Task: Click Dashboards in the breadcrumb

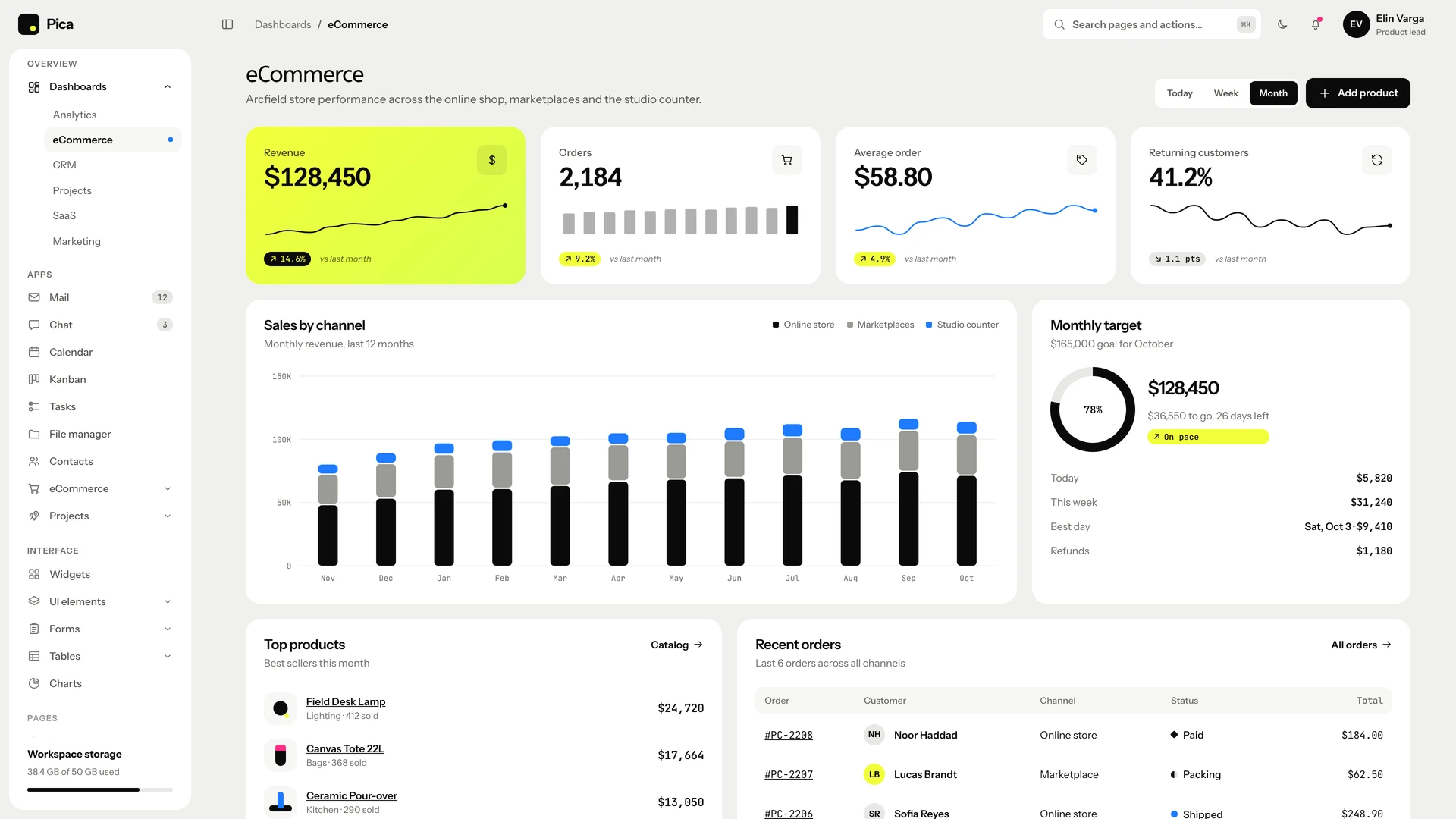Action: coord(283,24)
